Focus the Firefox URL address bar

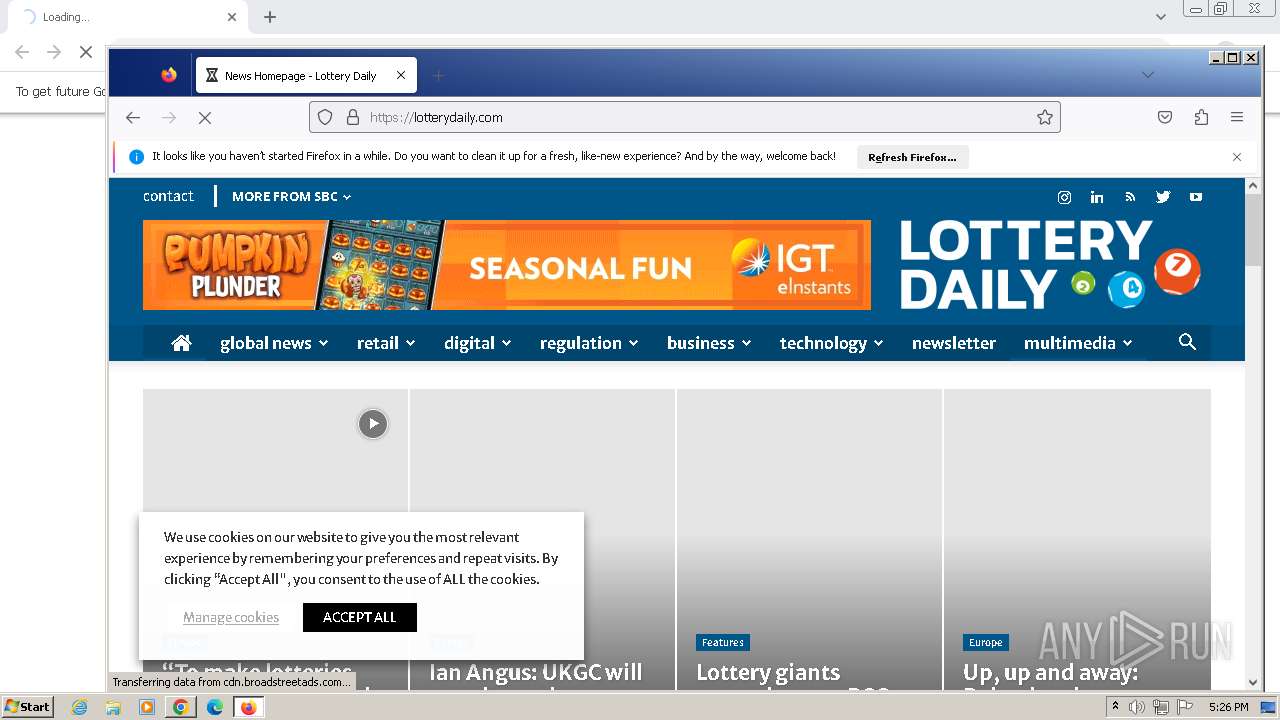click(685, 117)
